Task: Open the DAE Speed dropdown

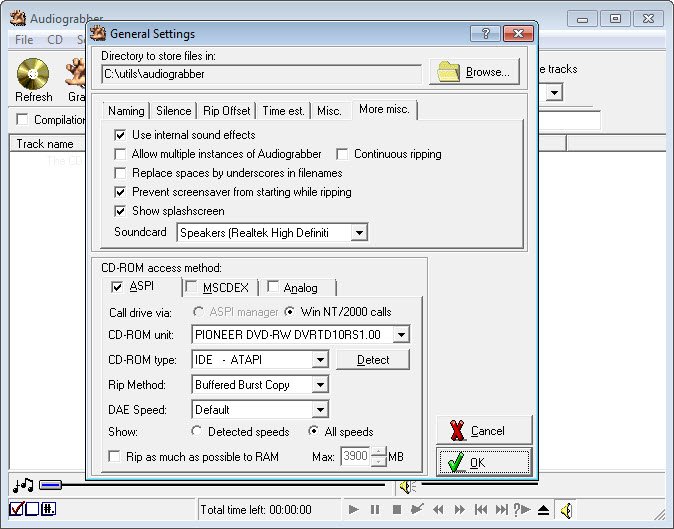Action: [320, 410]
